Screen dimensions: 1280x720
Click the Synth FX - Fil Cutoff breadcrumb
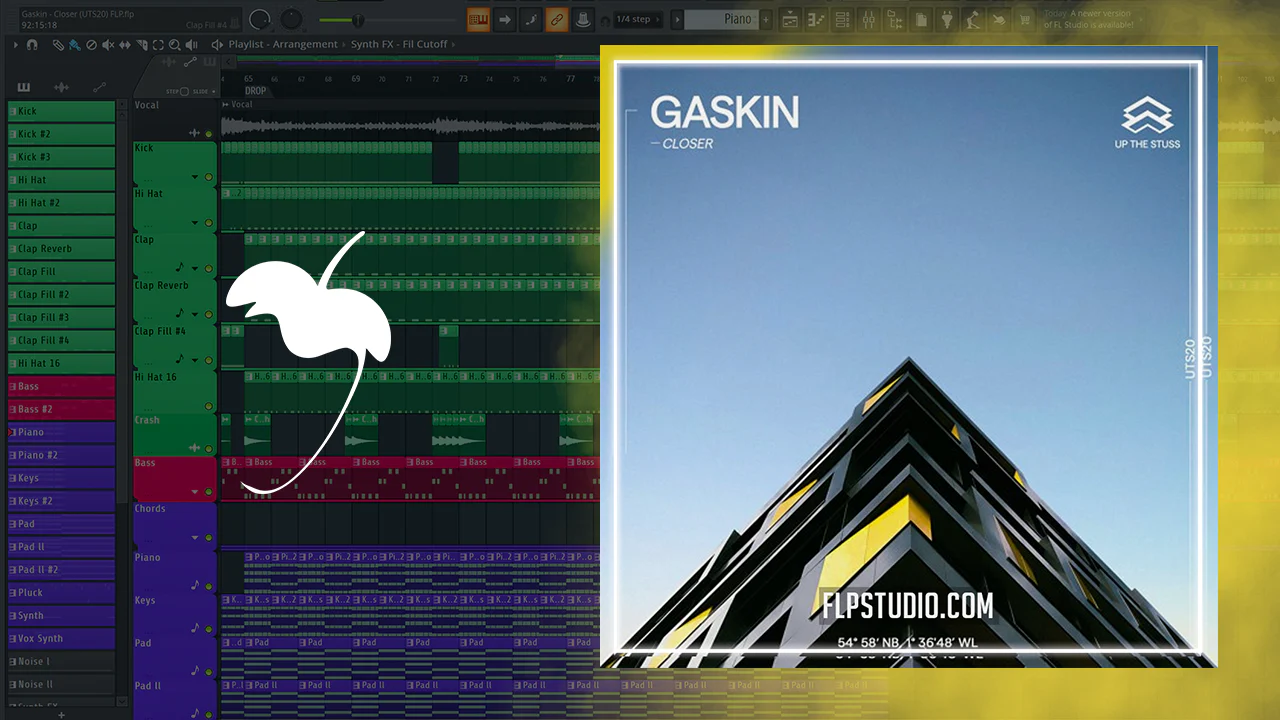coord(399,45)
